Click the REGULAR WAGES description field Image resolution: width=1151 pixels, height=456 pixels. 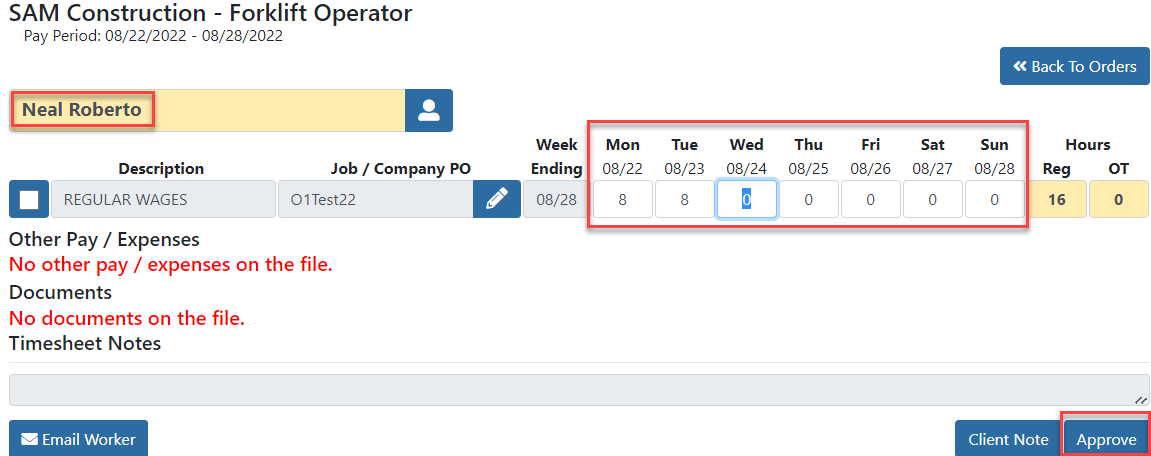tap(163, 199)
